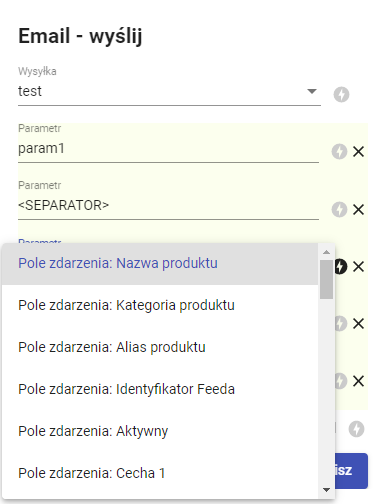Click lightning icon next to param1
The image size is (383, 504).
pos(339,152)
